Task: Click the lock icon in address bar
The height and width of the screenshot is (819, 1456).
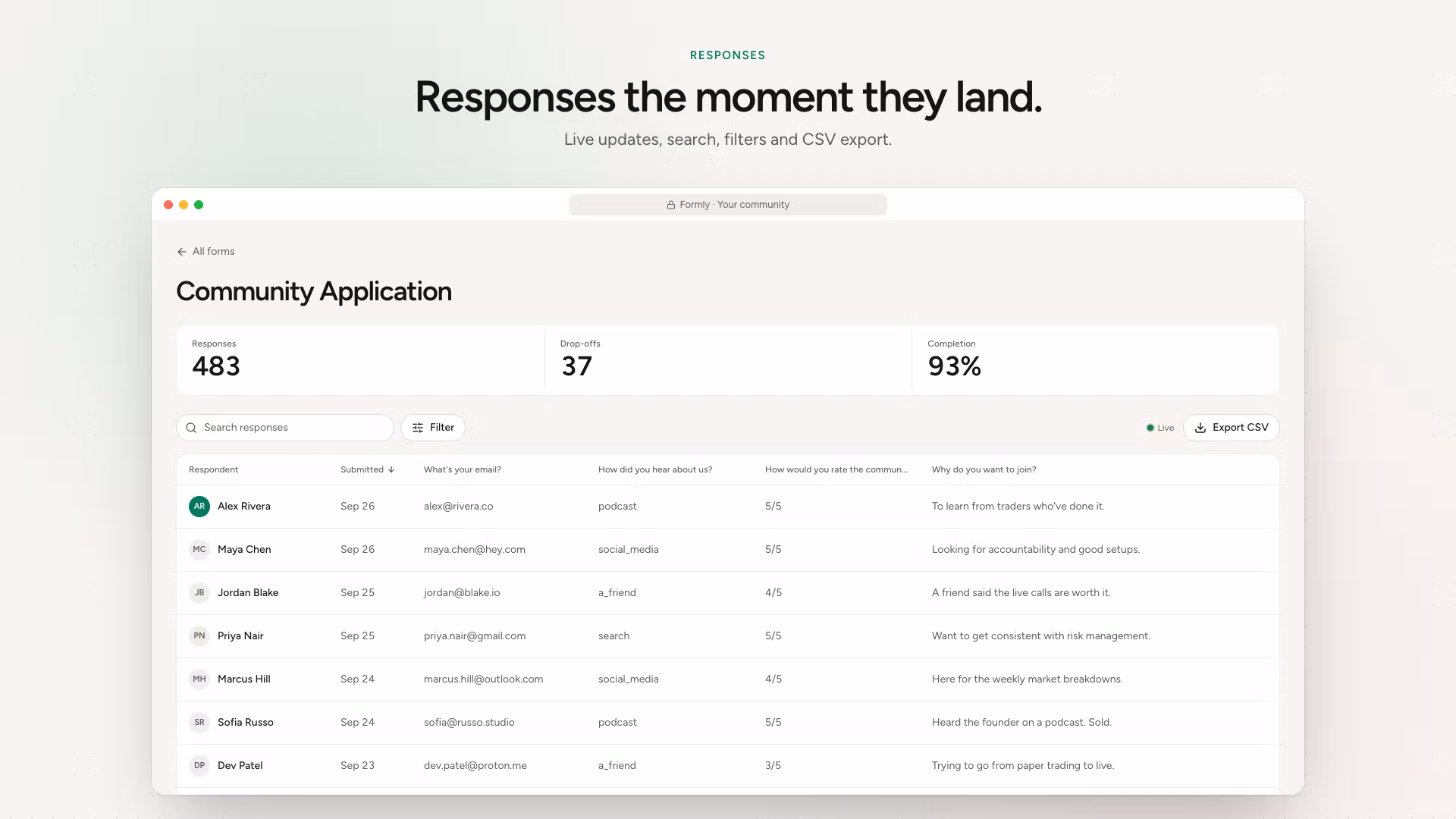Action: [671, 205]
